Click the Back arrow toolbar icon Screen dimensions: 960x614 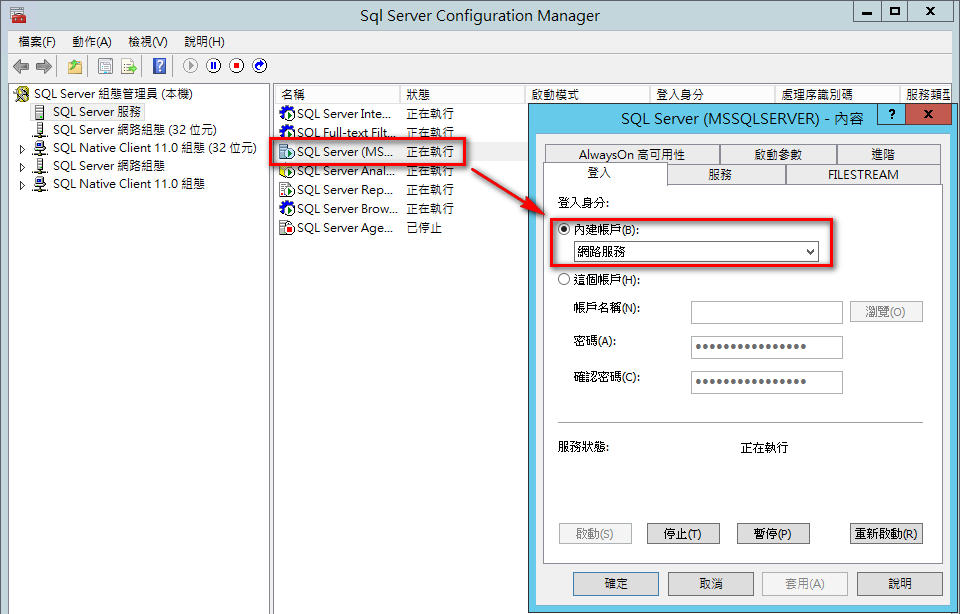(x=21, y=66)
